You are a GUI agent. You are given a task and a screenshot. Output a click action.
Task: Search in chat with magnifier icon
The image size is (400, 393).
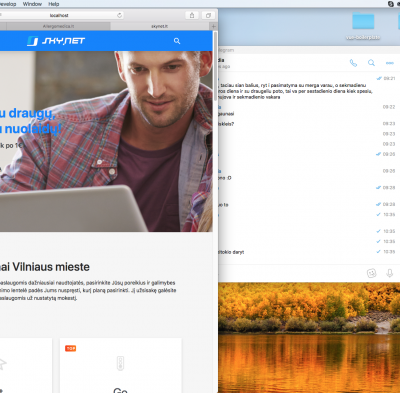[371, 63]
